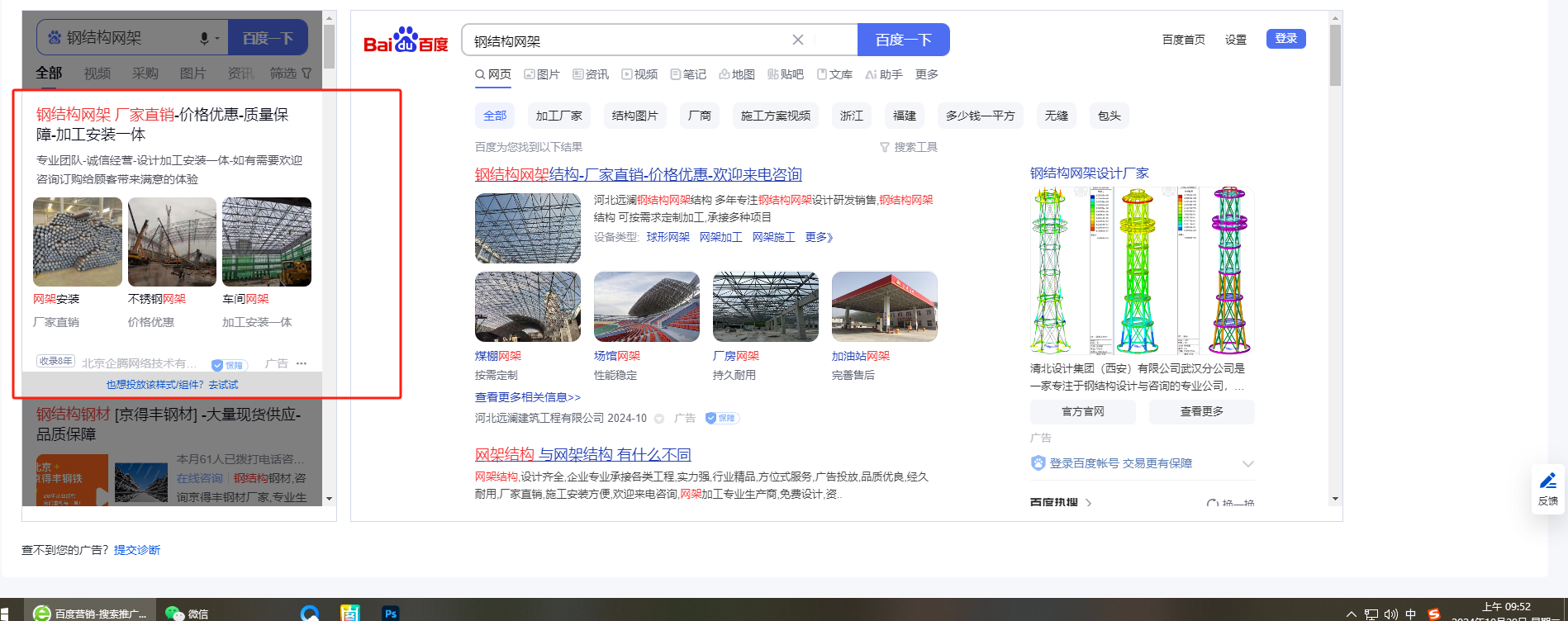
Task: Switch to the 资讯 tab in desktop preview
Action: coord(591,74)
